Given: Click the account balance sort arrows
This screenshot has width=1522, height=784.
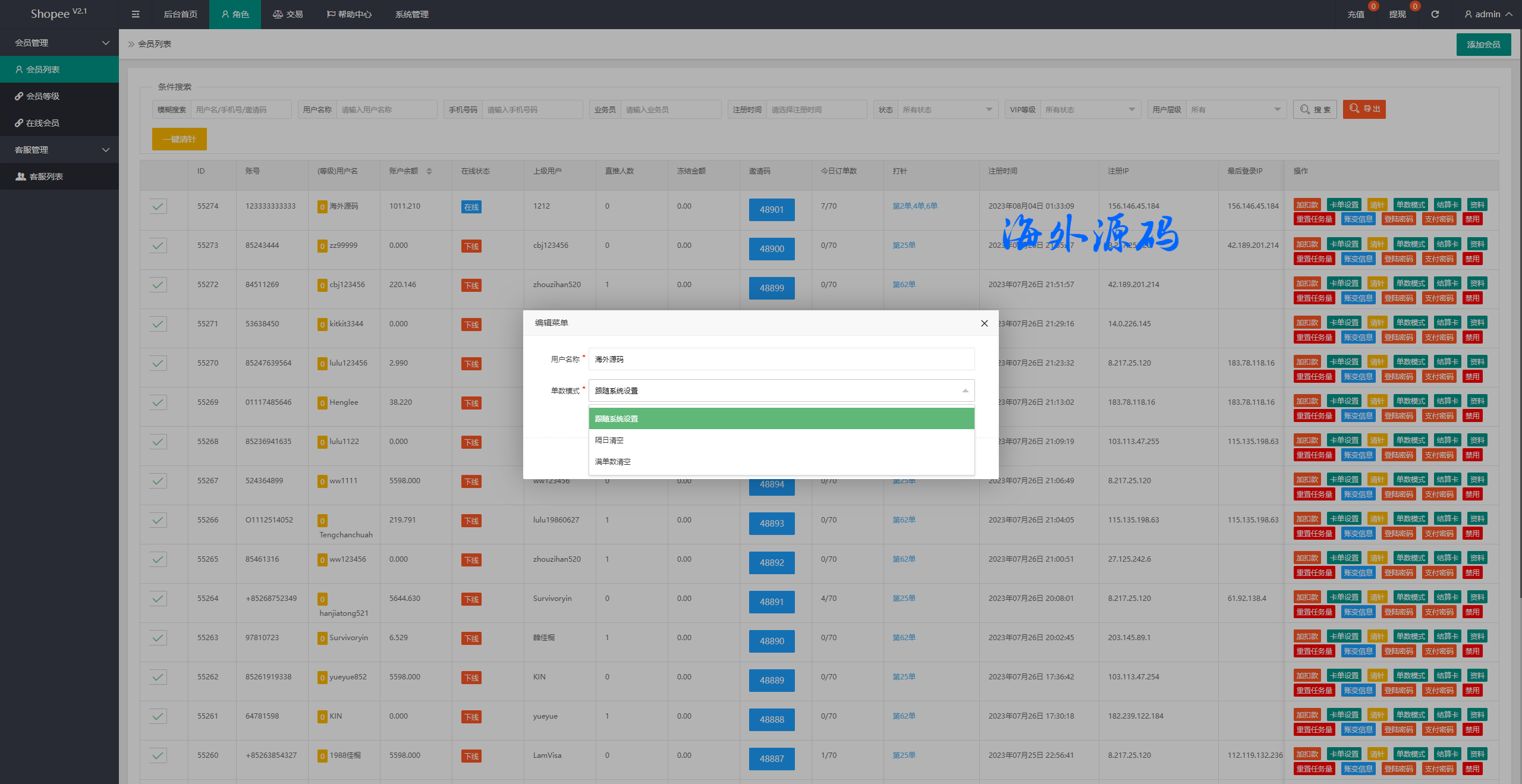Looking at the screenshot, I should [429, 171].
